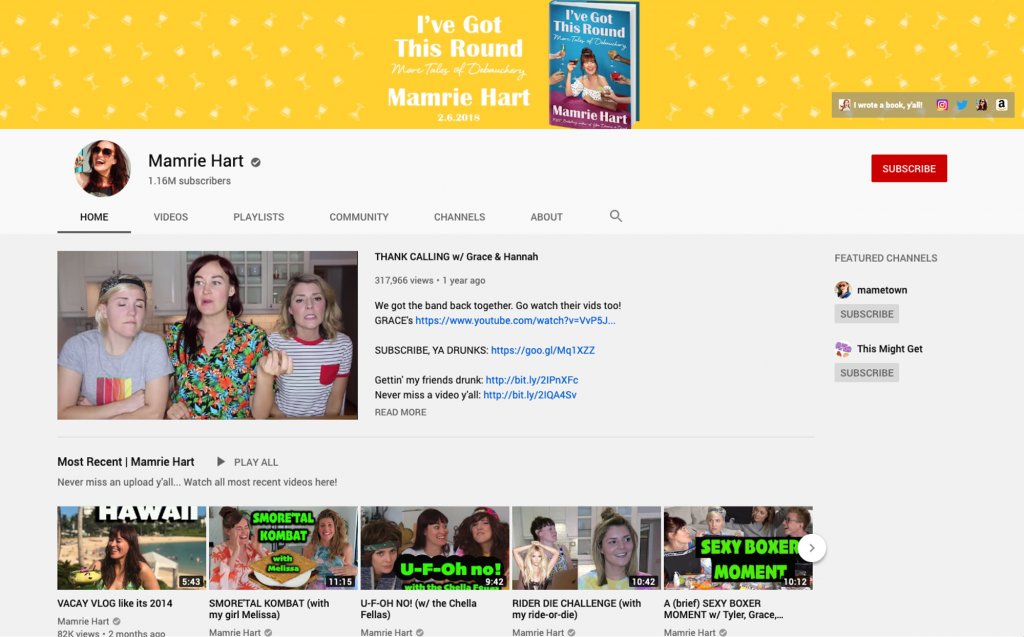Image resolution: width=1024 pixels, height=637 pixels.
Task: Open the SMORE'TAL KOMBAT thumbnail
Action: [x=283, y=547]
